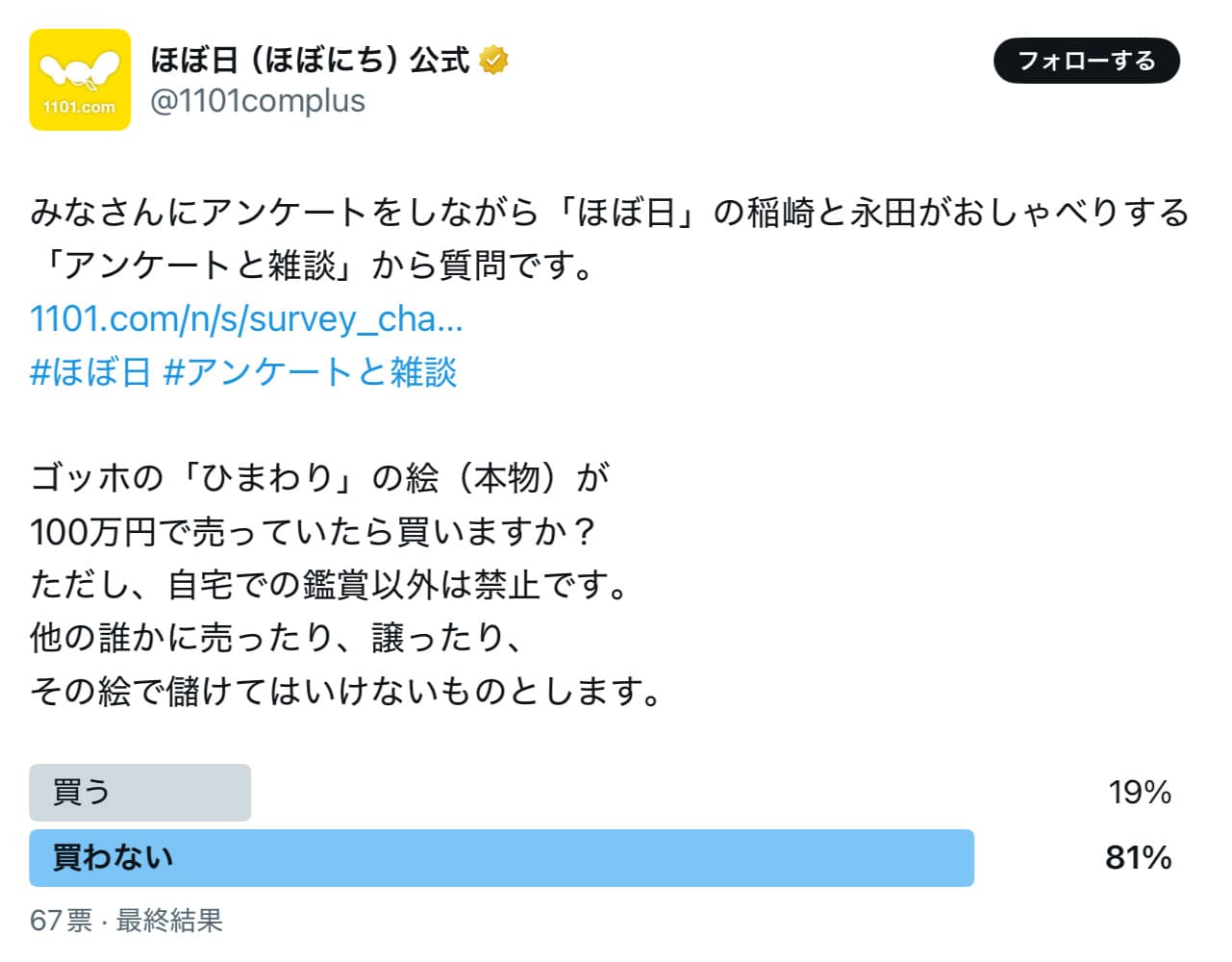The width and height of the screenshot is (1232, 962).
Task: Click the 買わない poll result bar
Action: coord(501,858)
